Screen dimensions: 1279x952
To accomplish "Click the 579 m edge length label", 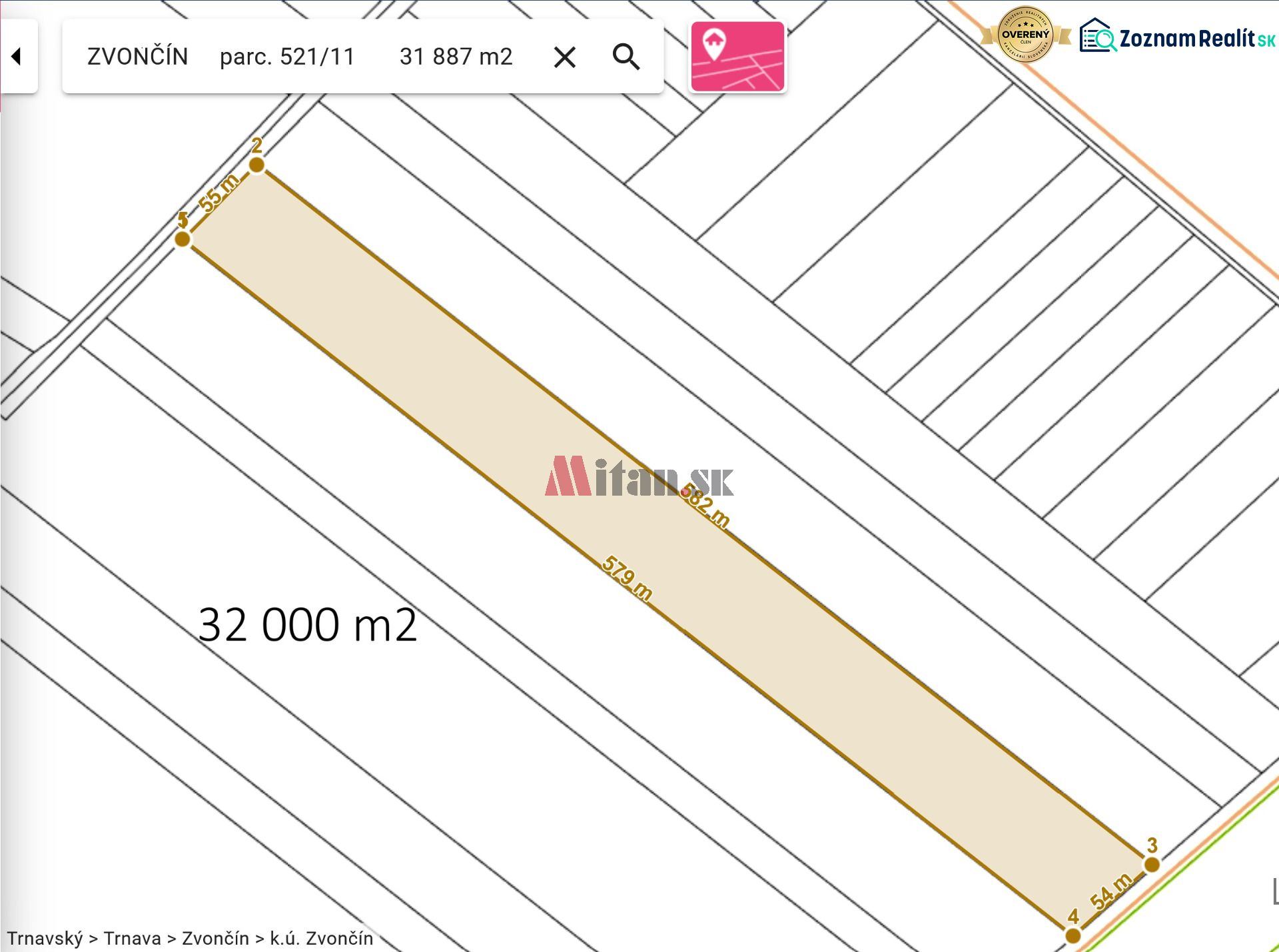I will 627,578.
